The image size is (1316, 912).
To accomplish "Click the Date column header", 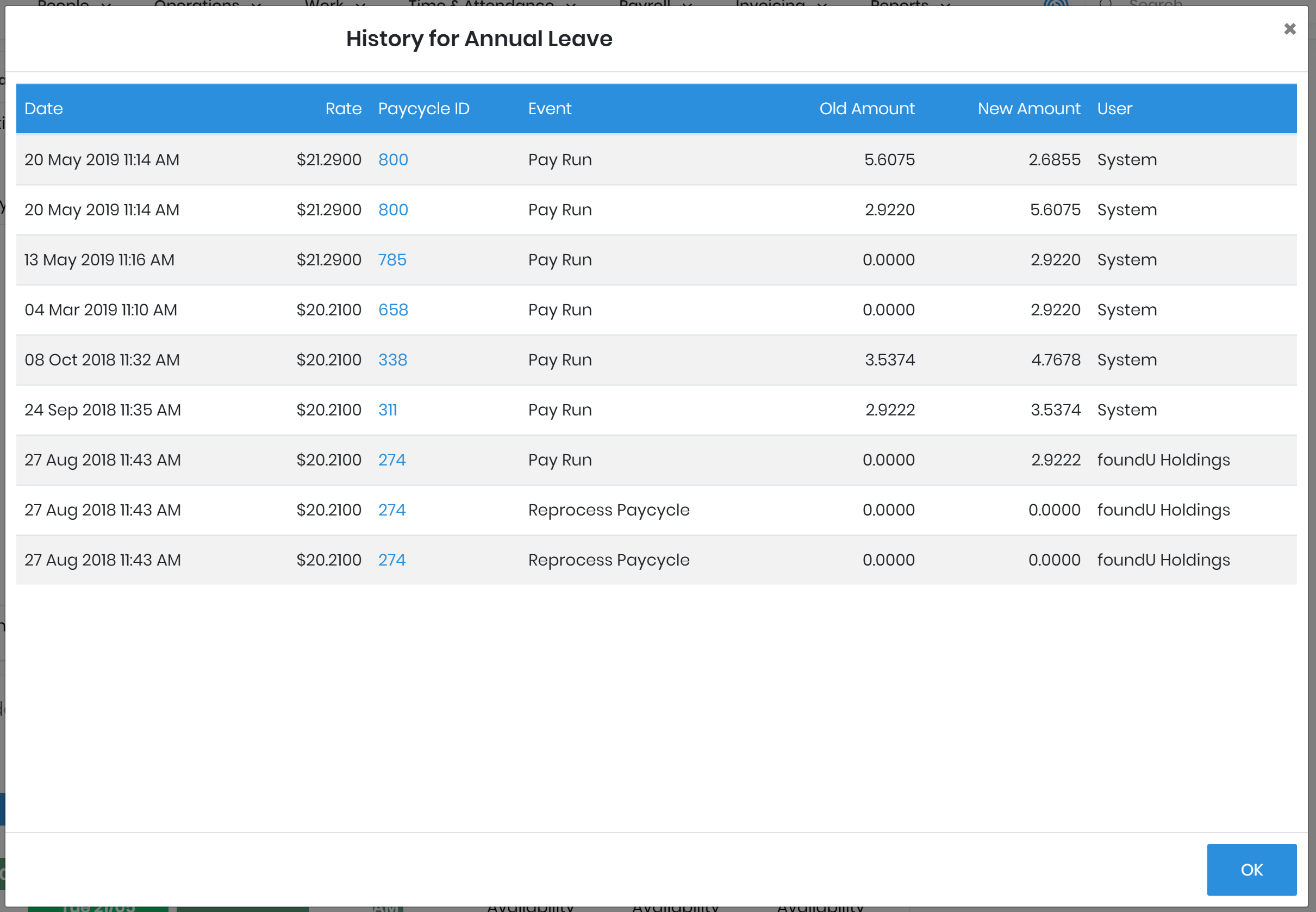I will pos(43,109).
